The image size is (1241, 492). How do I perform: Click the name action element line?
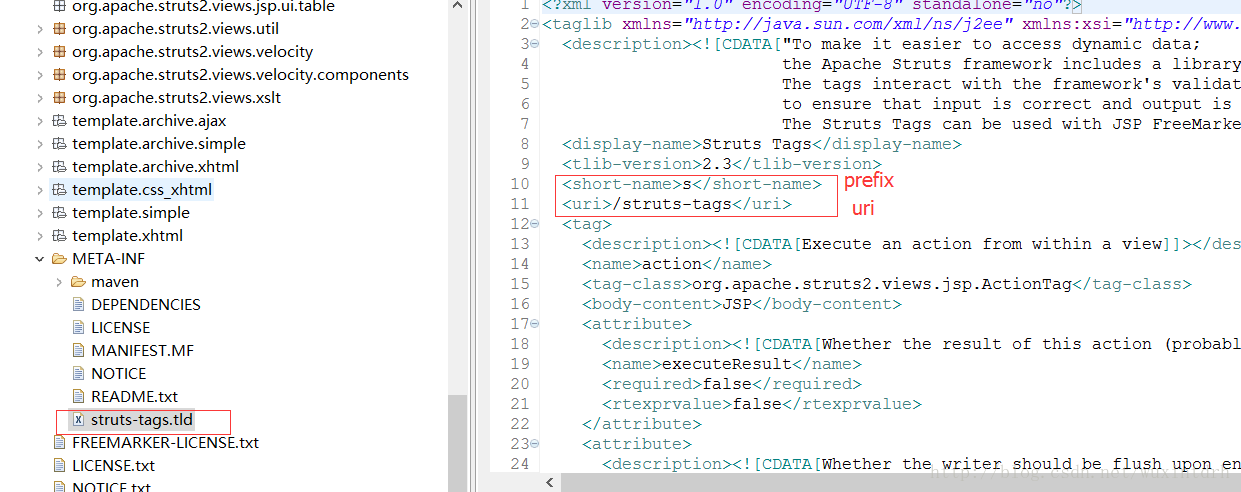coord(676,264)
